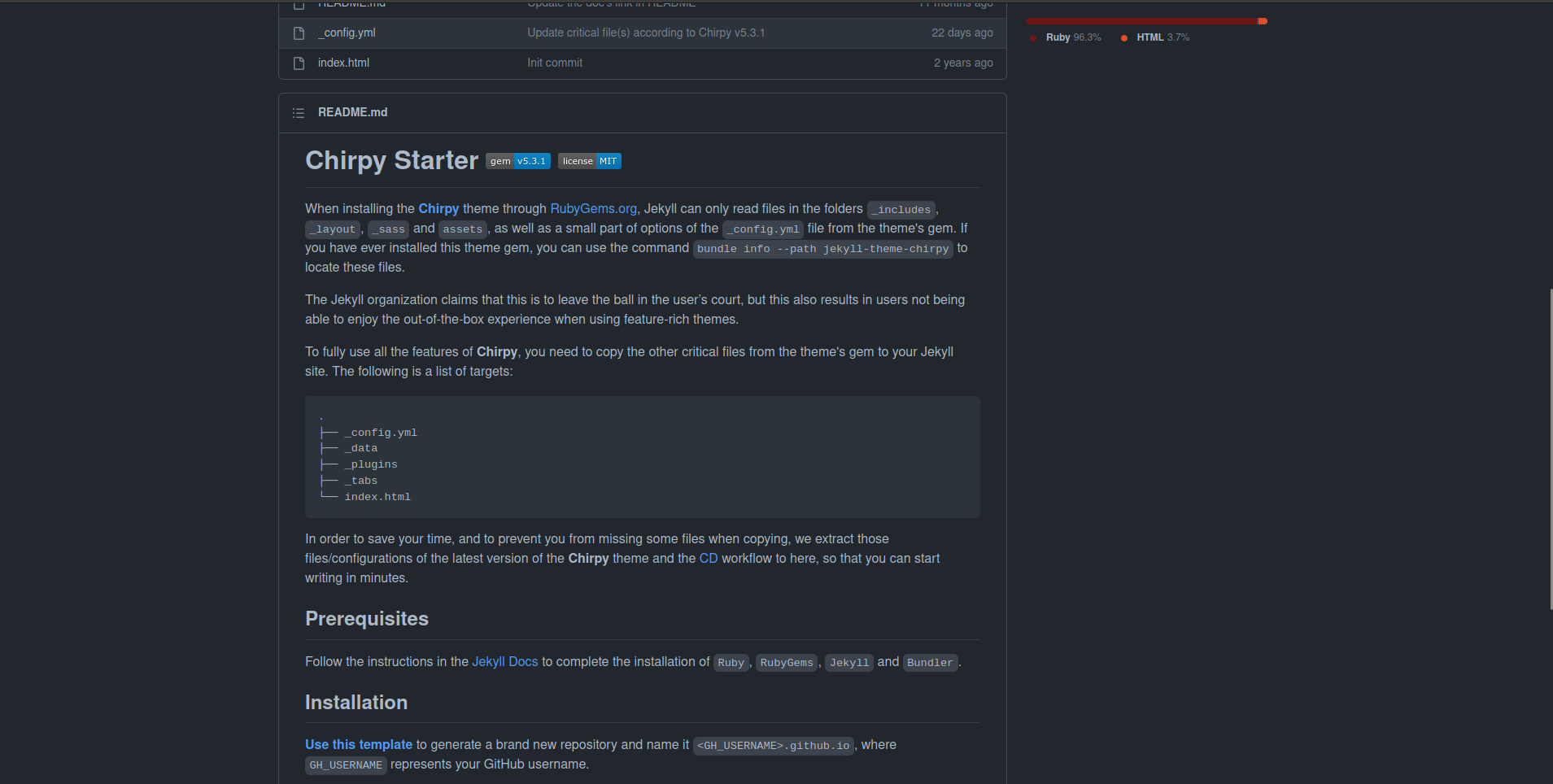Click the README.md header title

coord(352,112)
